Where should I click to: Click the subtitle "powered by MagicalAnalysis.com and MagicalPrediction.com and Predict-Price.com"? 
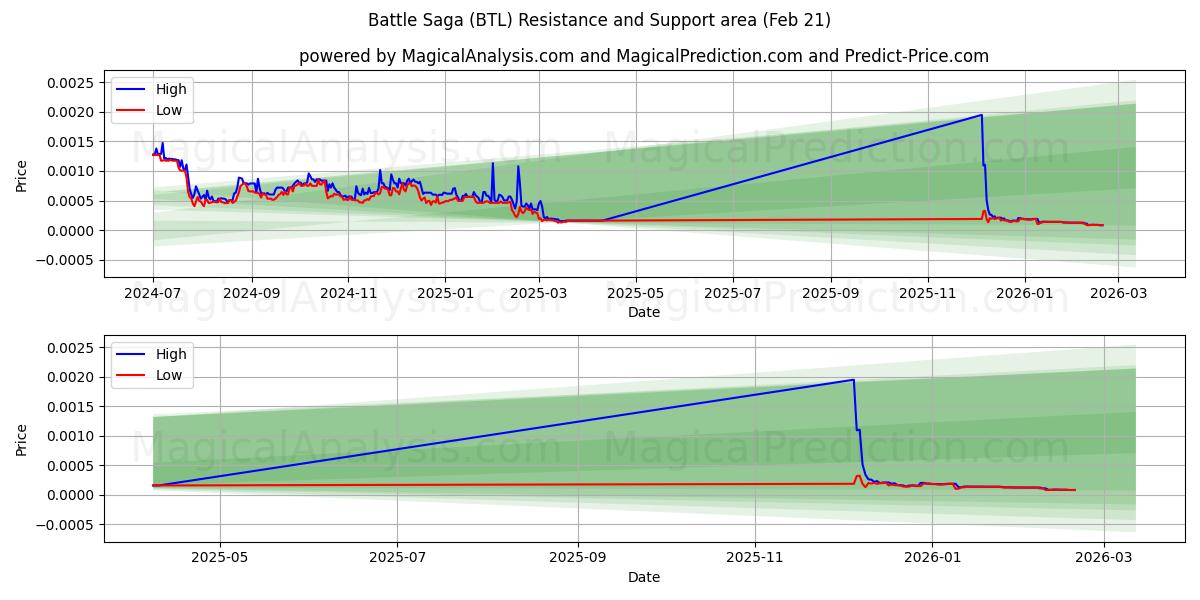(644, 56)
